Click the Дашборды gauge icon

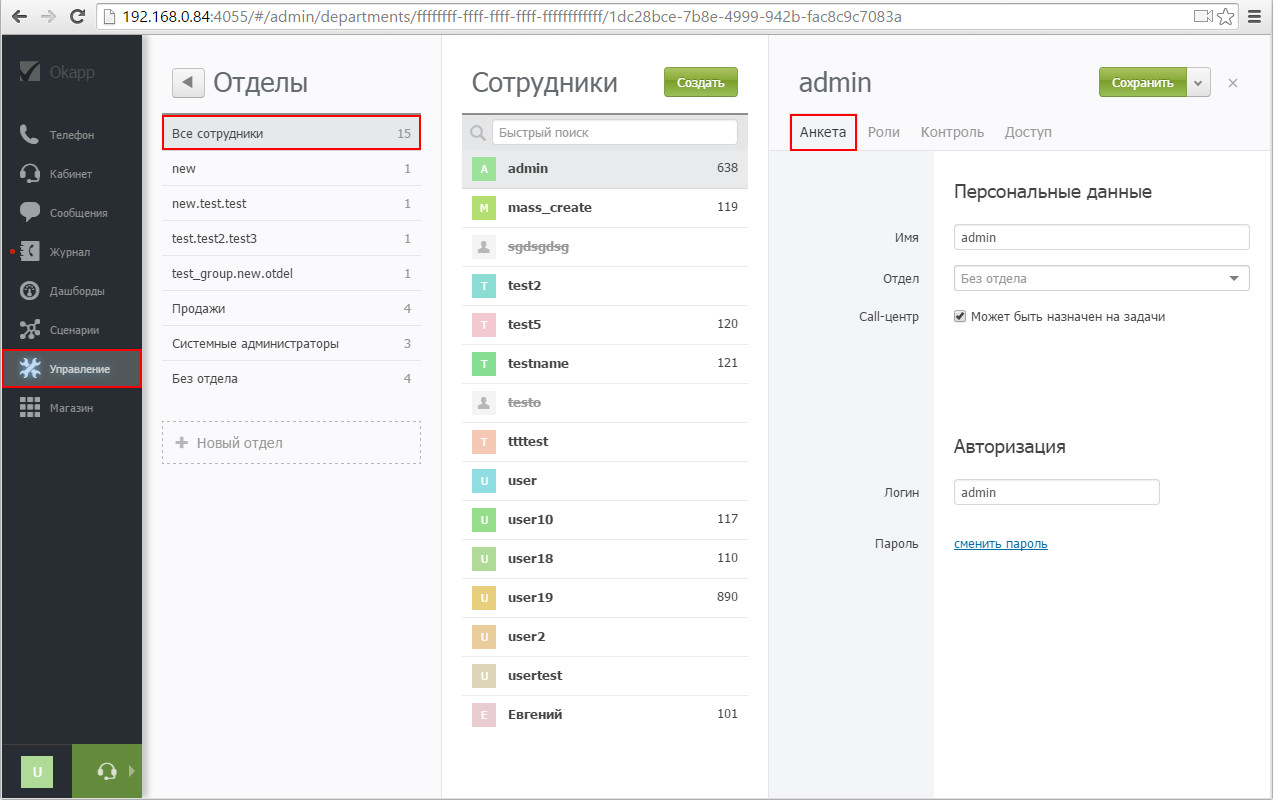(x=30, y=291)
